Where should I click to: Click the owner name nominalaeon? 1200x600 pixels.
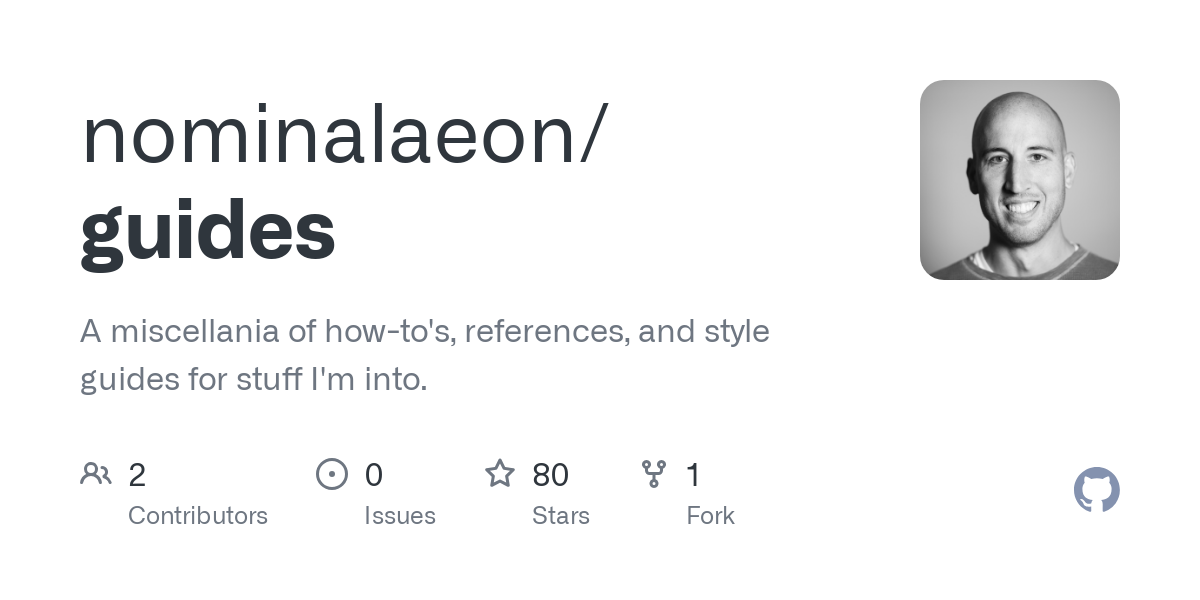[330, 135]
